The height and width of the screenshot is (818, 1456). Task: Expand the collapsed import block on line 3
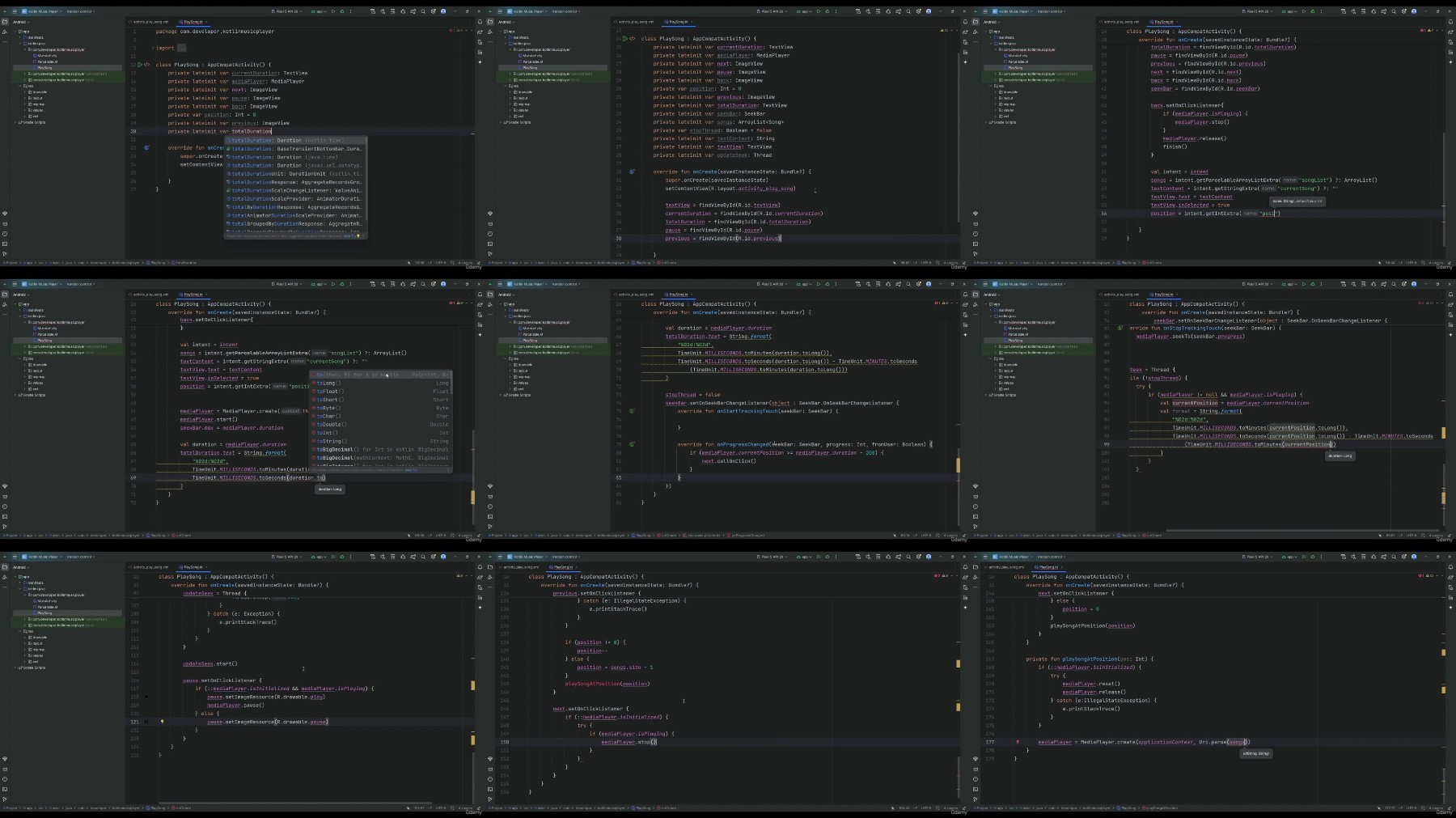[182, 48]
